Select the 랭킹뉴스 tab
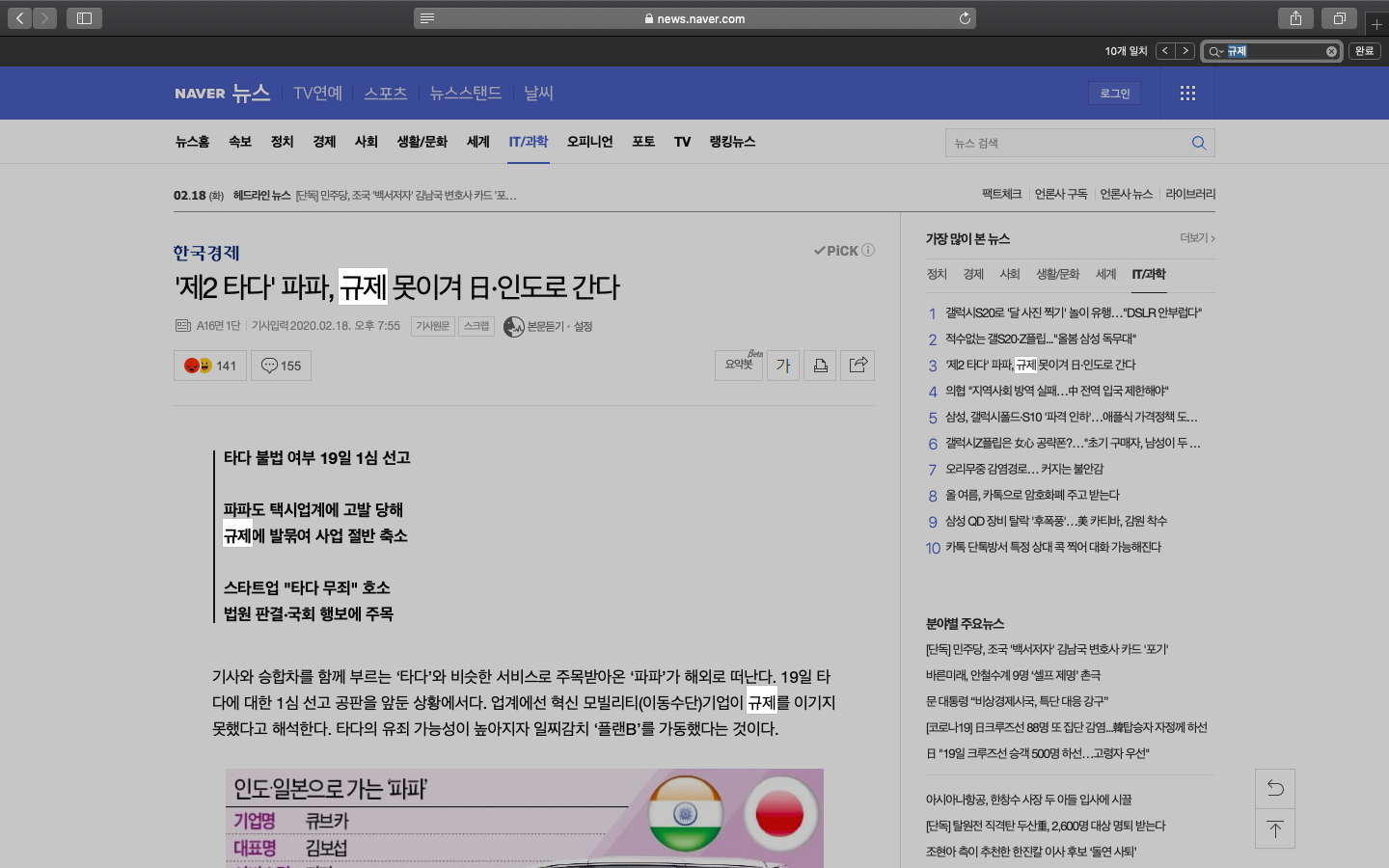The width and height of the screenshot is (1389, 868). click(732, 142)
